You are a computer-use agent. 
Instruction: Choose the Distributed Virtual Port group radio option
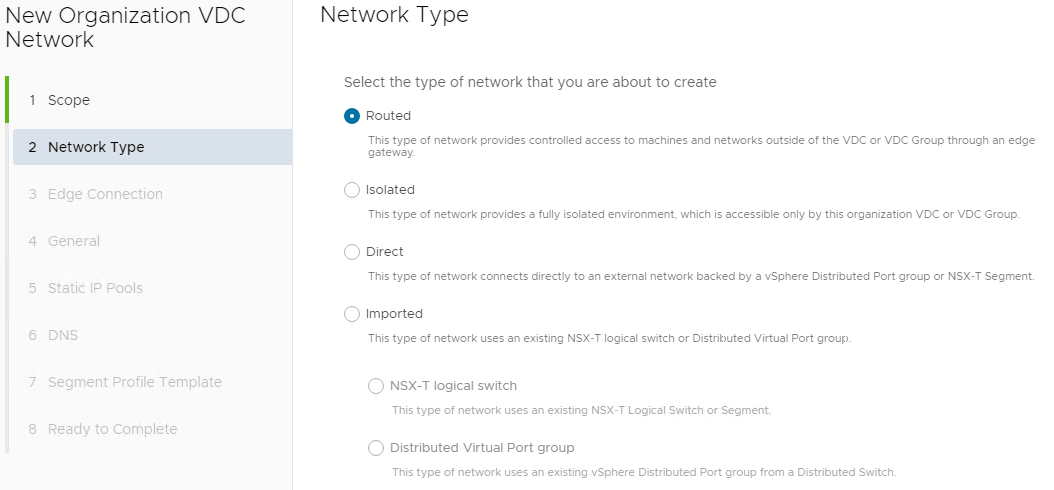coord(376,448)
